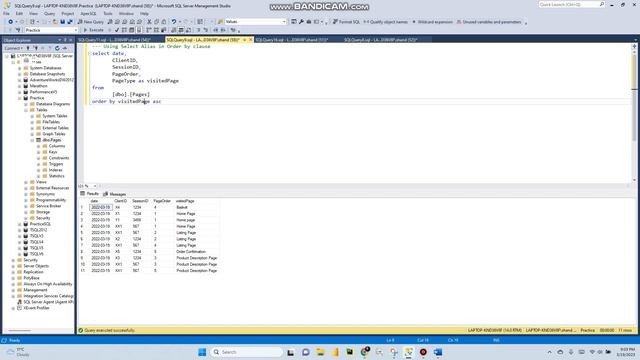Select the Constraints folder
This screenshot has height=360, width=640.
click(59, 158)
